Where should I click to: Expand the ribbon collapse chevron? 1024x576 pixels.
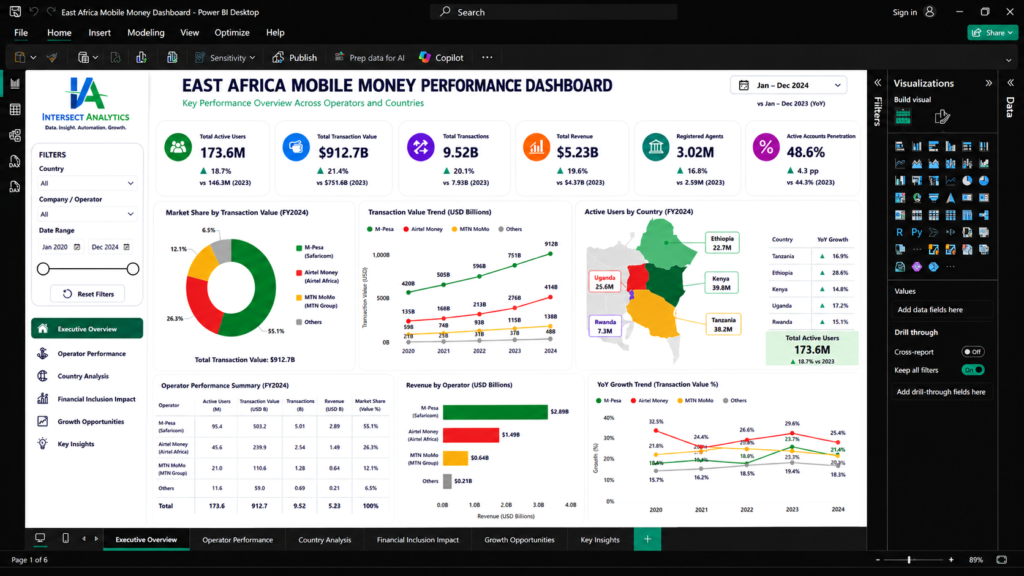pyautogui.click(x=1009, y=60)
